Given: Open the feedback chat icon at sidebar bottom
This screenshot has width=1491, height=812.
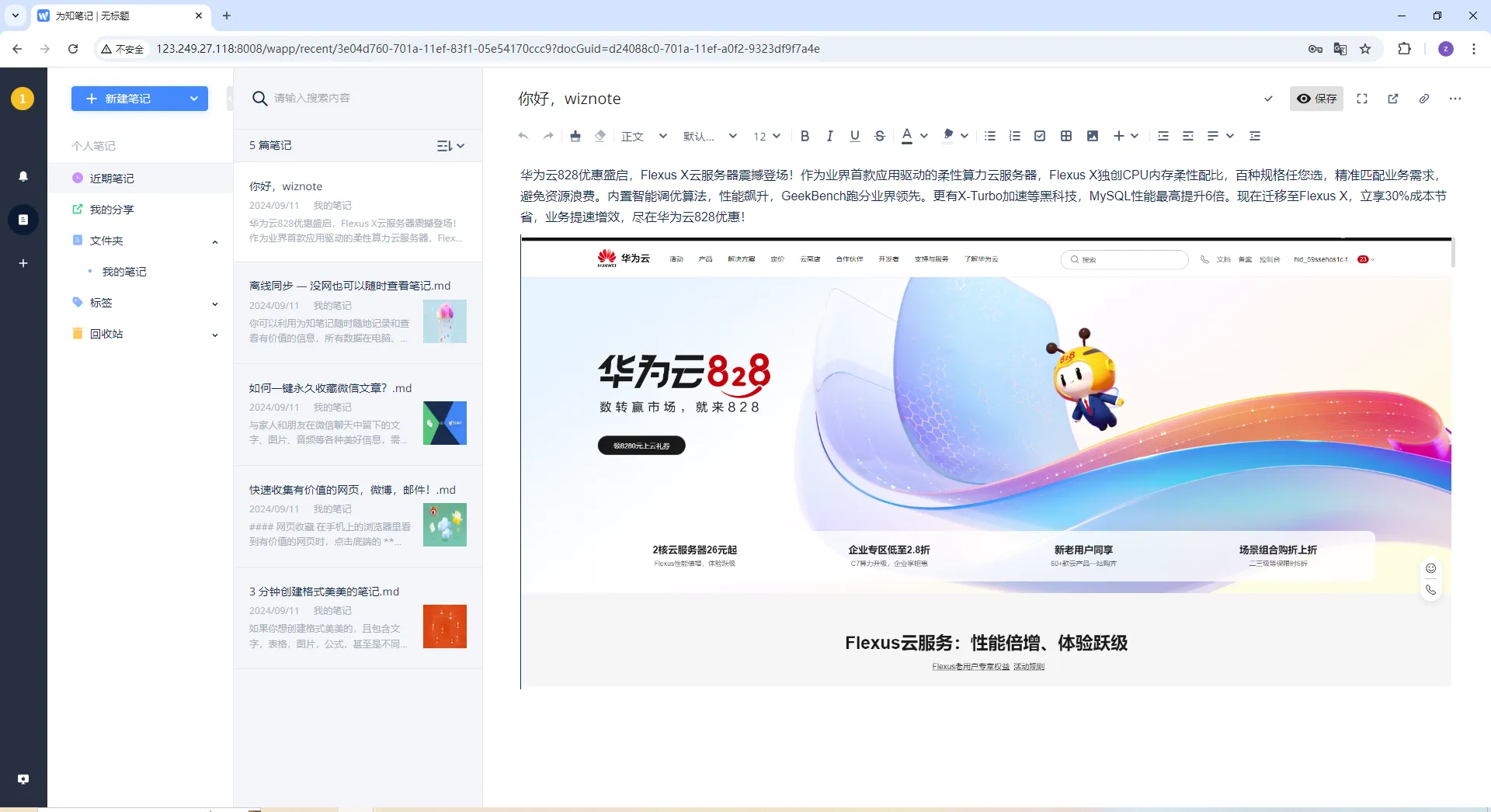Looking at the screenshot, I should tap(23, 779).
